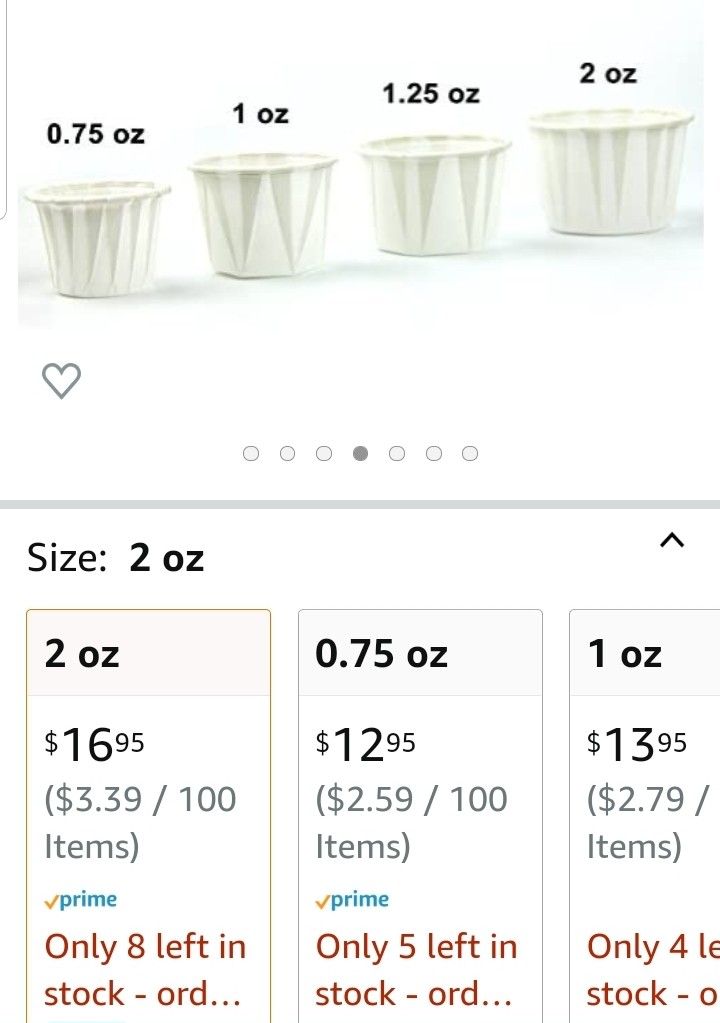Tap 'Only 5 left in stock' text
The width and height of the screenshot is (720, 1023).
[416, 969]
